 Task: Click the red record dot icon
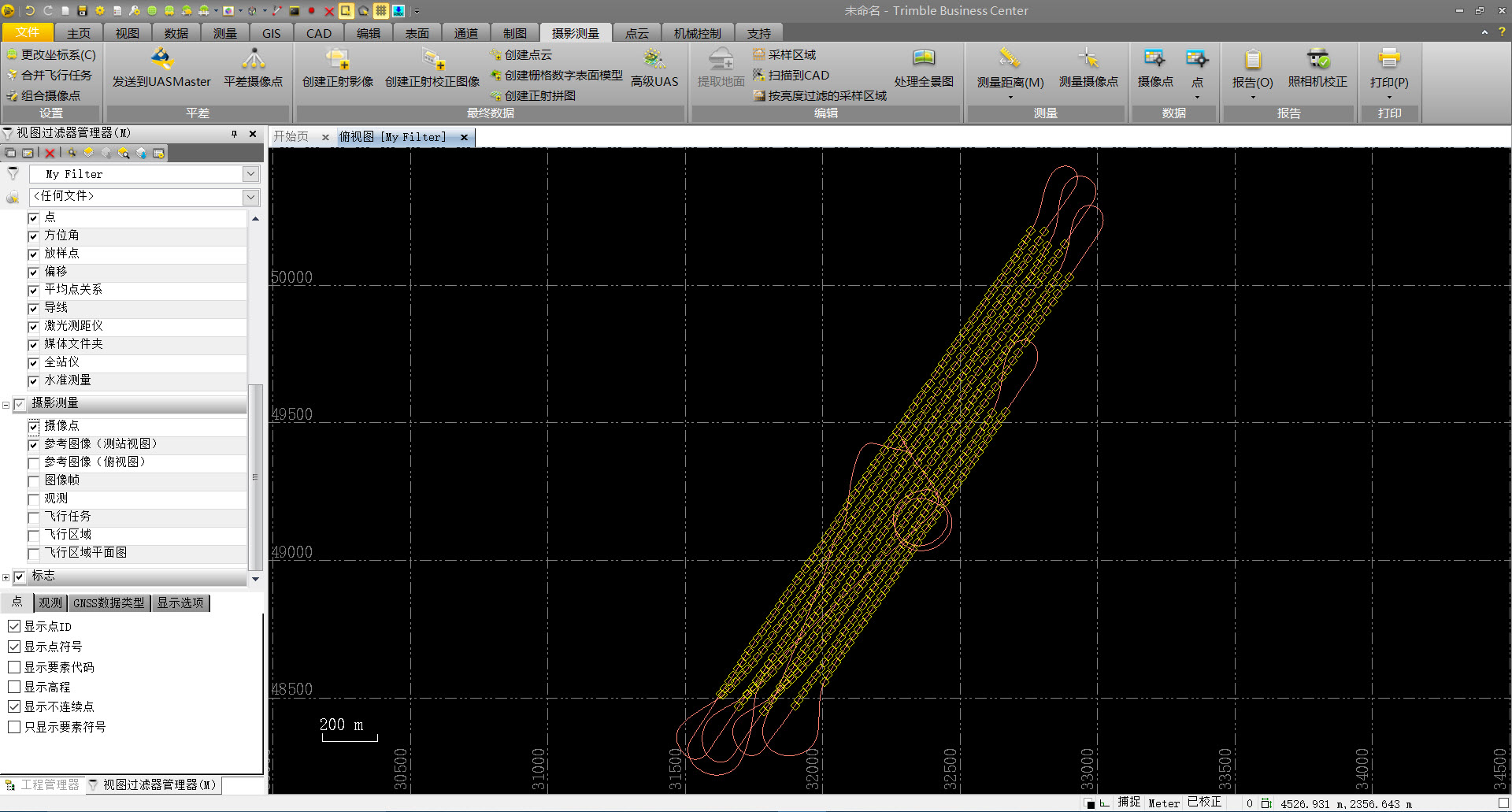pos(312,11)
